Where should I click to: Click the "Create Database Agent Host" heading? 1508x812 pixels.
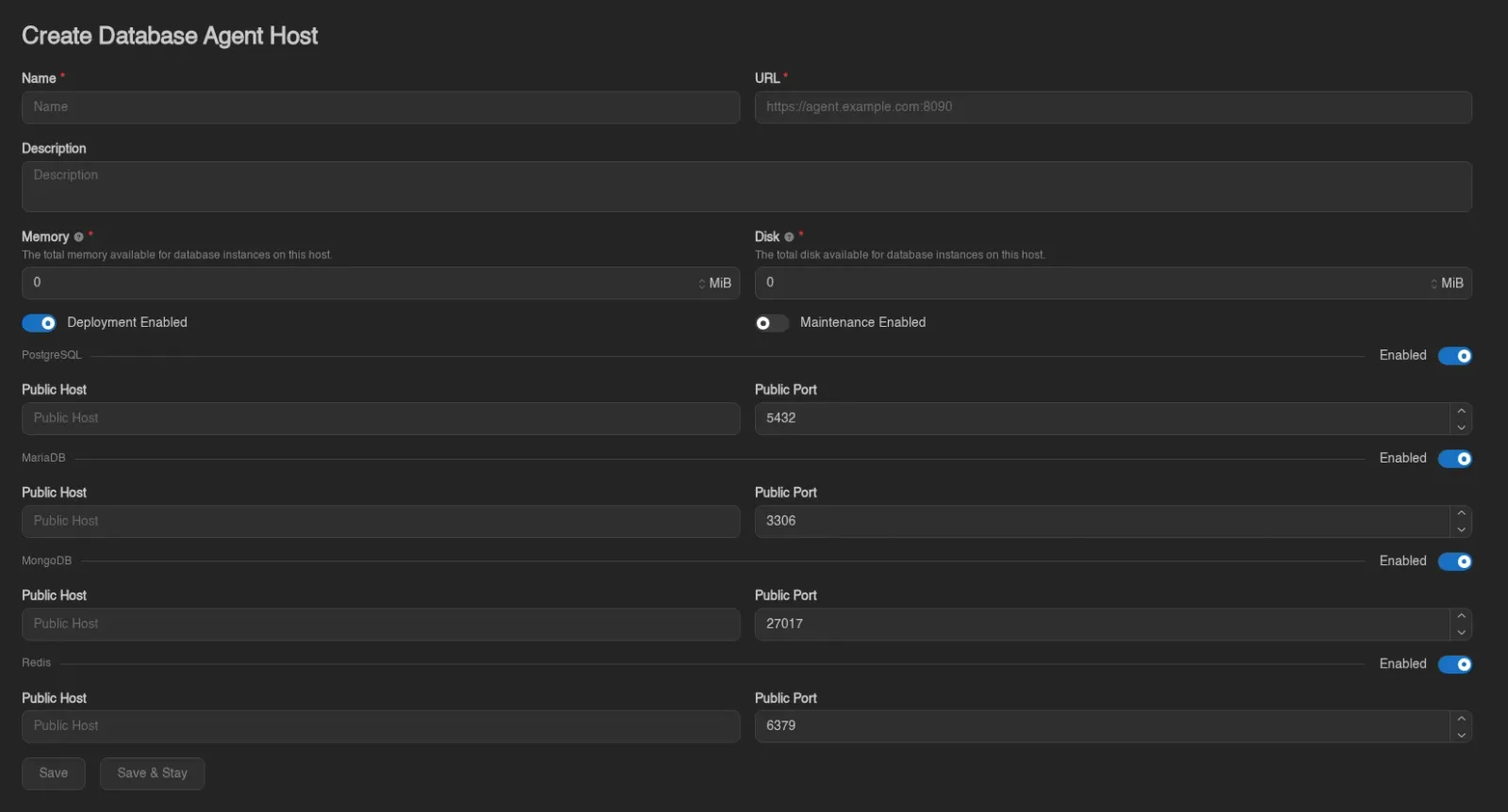pyautogui.click(x=170, y=36)
